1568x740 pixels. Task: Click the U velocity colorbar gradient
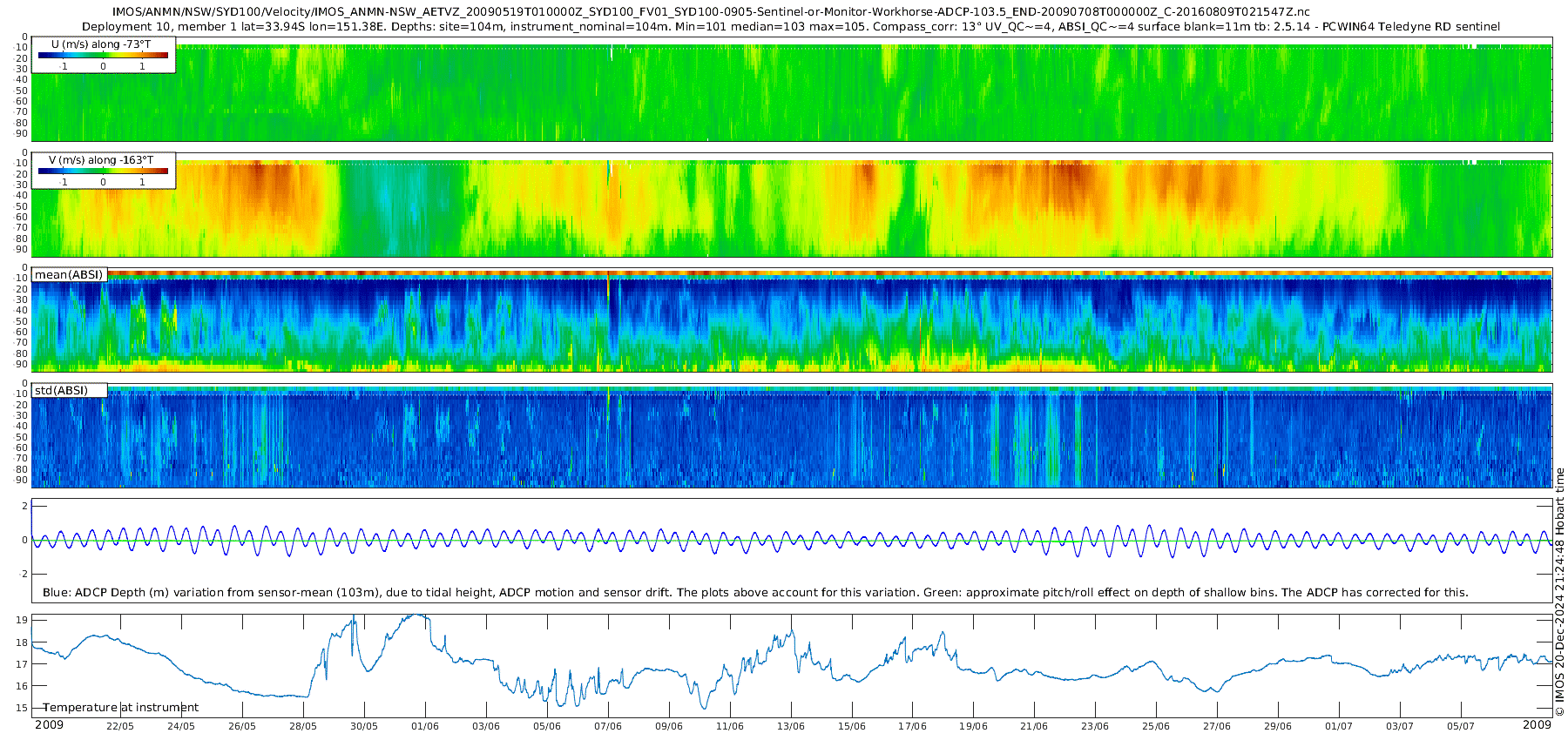103,56
